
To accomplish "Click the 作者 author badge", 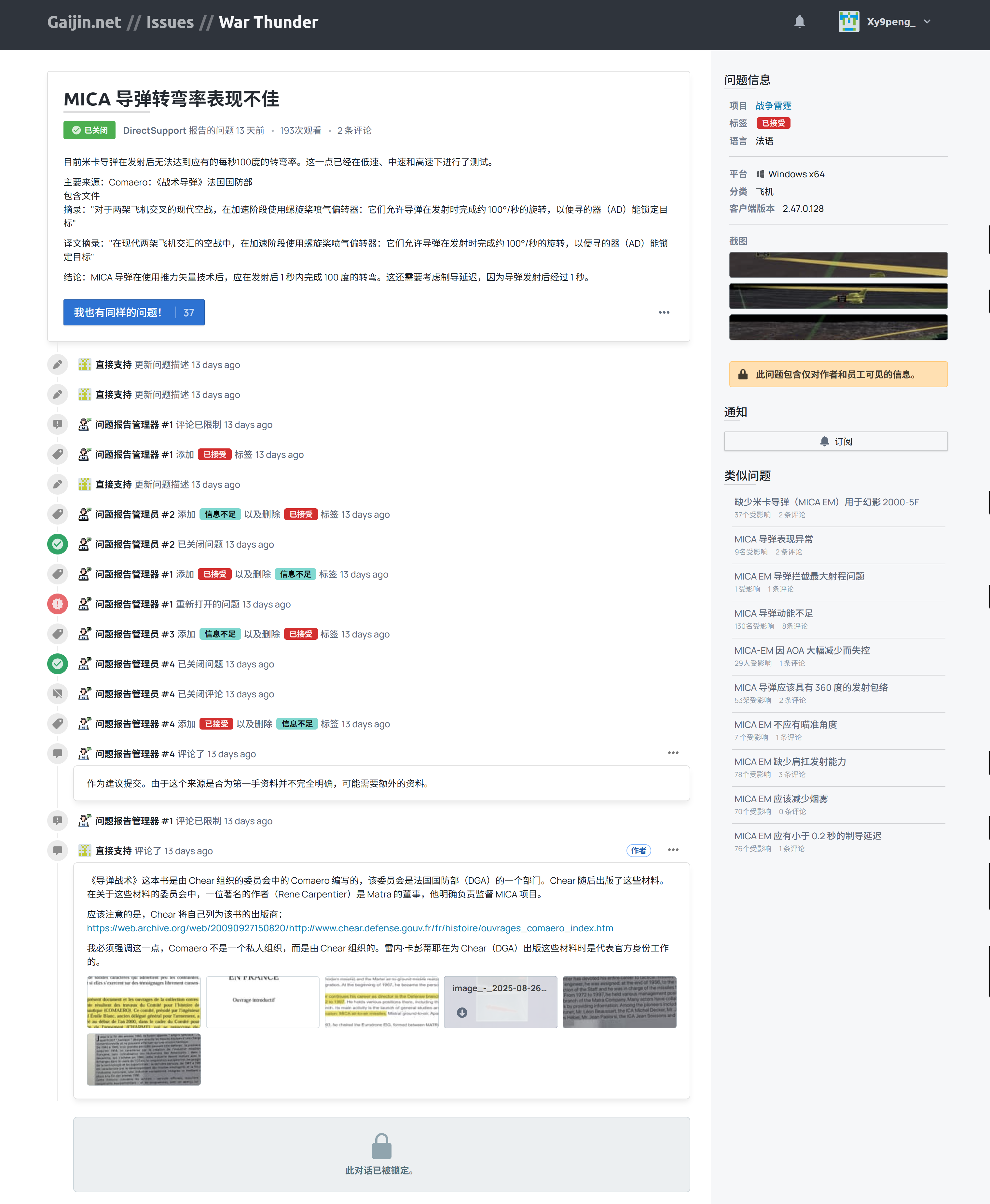I will tap(638, 850).
